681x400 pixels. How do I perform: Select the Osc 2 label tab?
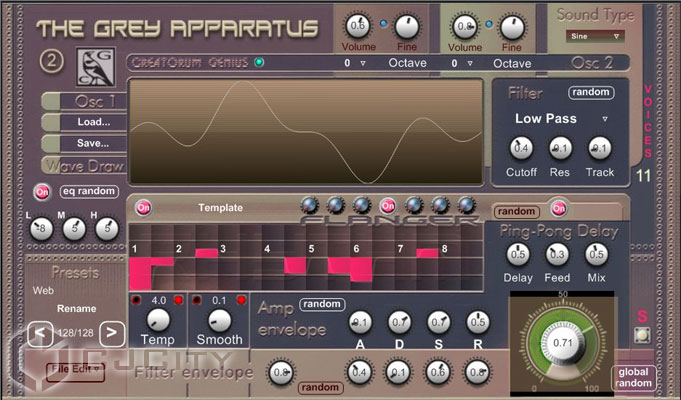(592, 63)
